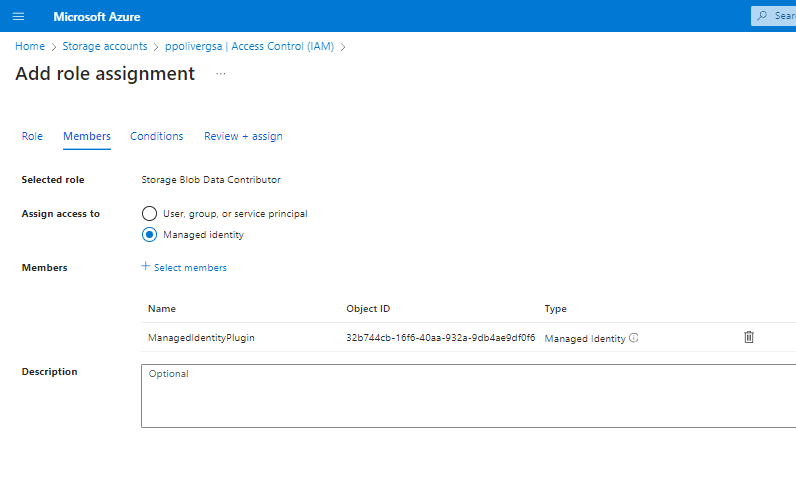Click the Type column header

(555, 309)
